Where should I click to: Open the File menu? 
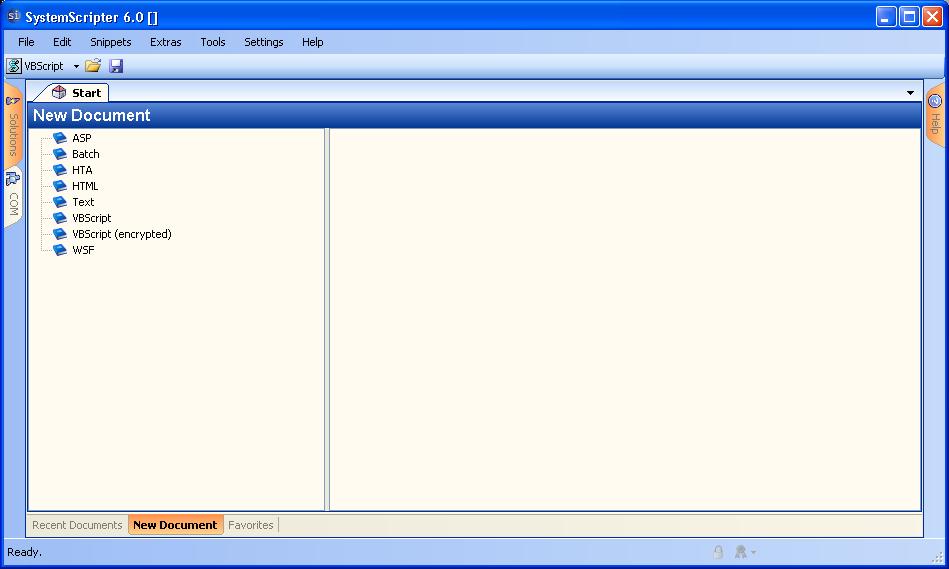26,42
